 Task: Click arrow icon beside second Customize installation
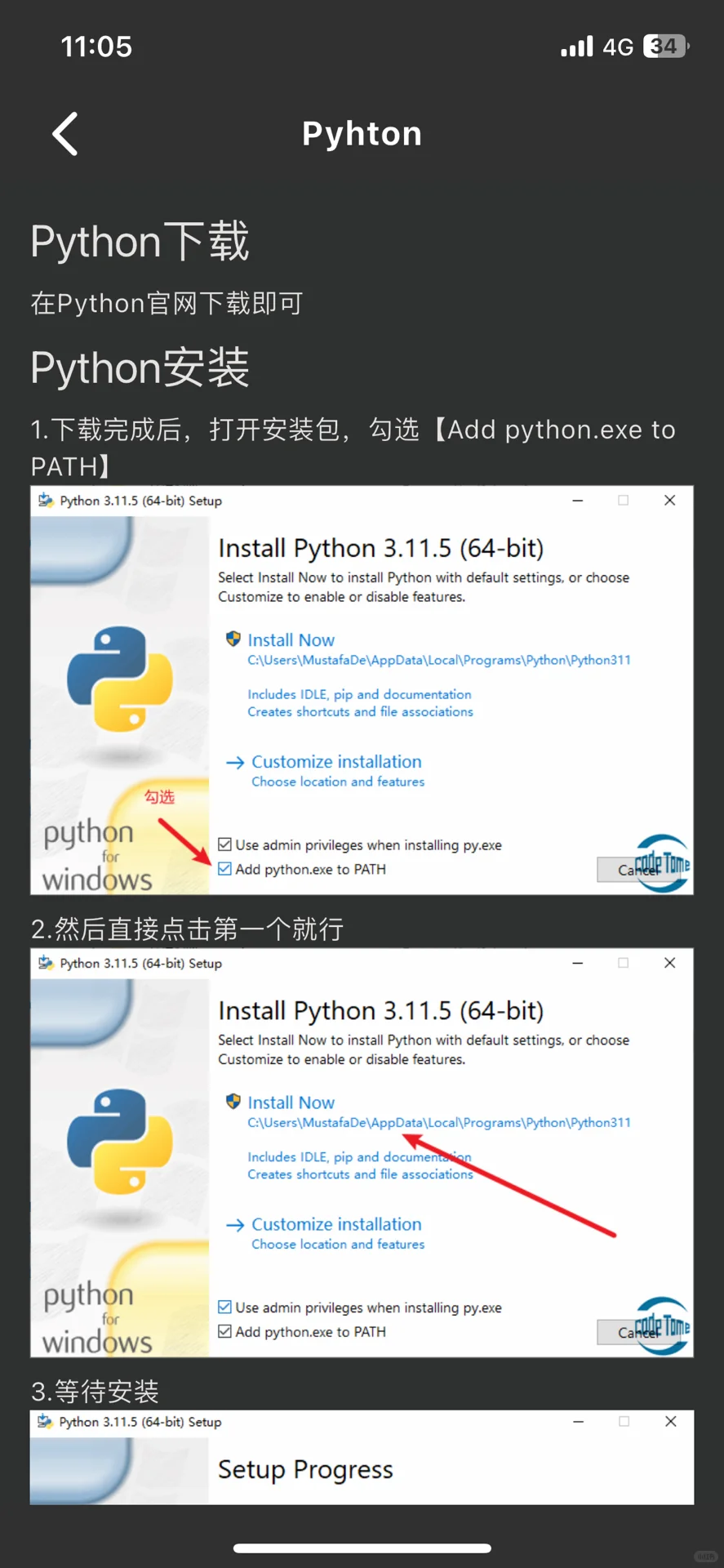click(235, 1225)
